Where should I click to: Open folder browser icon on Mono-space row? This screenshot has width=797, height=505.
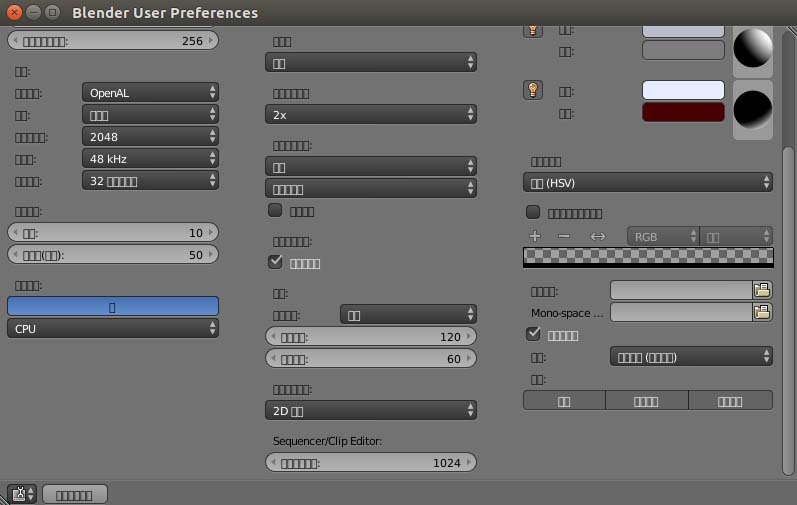click(x=762, y=312)
